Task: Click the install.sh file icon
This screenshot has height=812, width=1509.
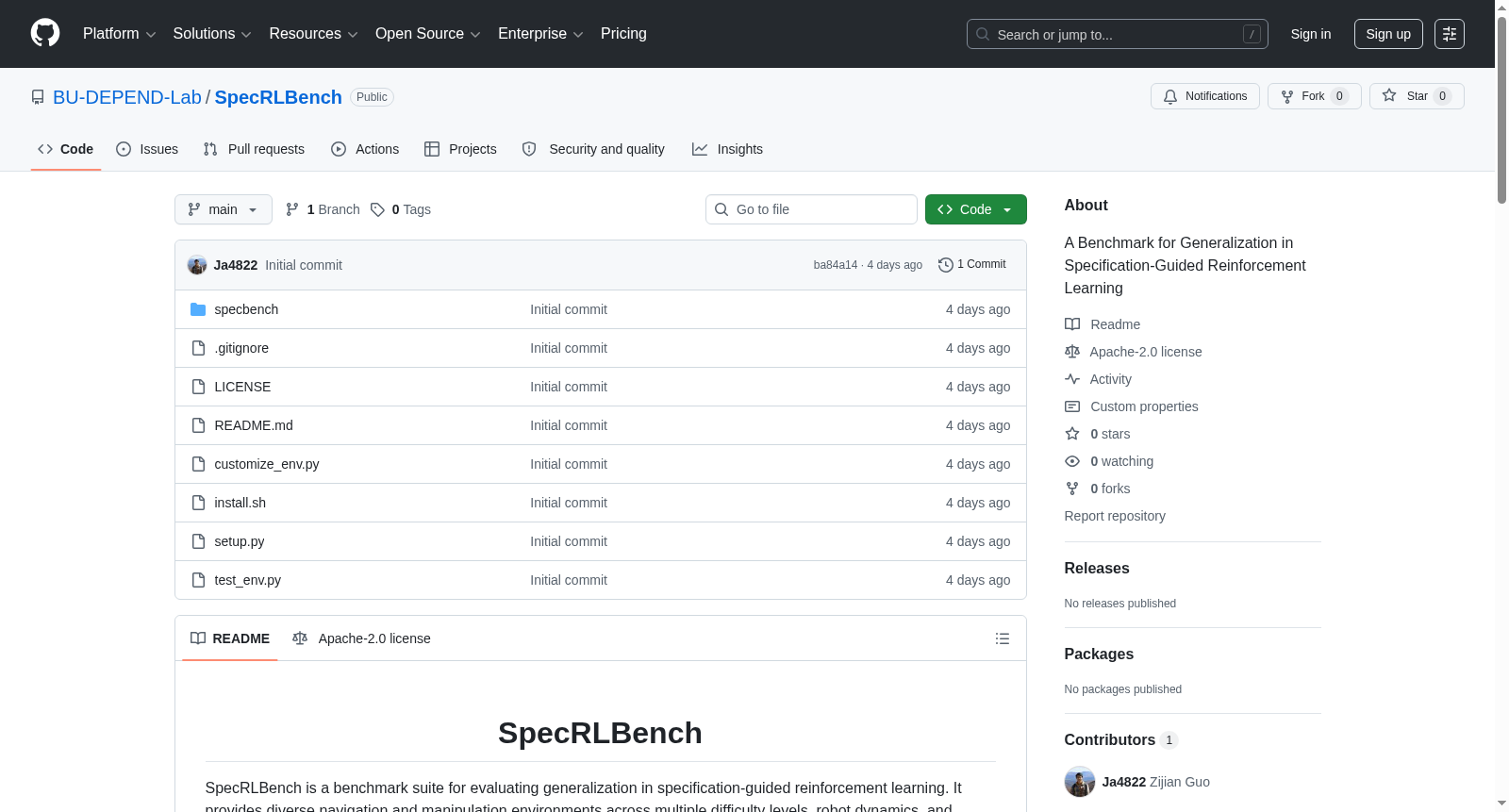Action: tap(198, 503)
